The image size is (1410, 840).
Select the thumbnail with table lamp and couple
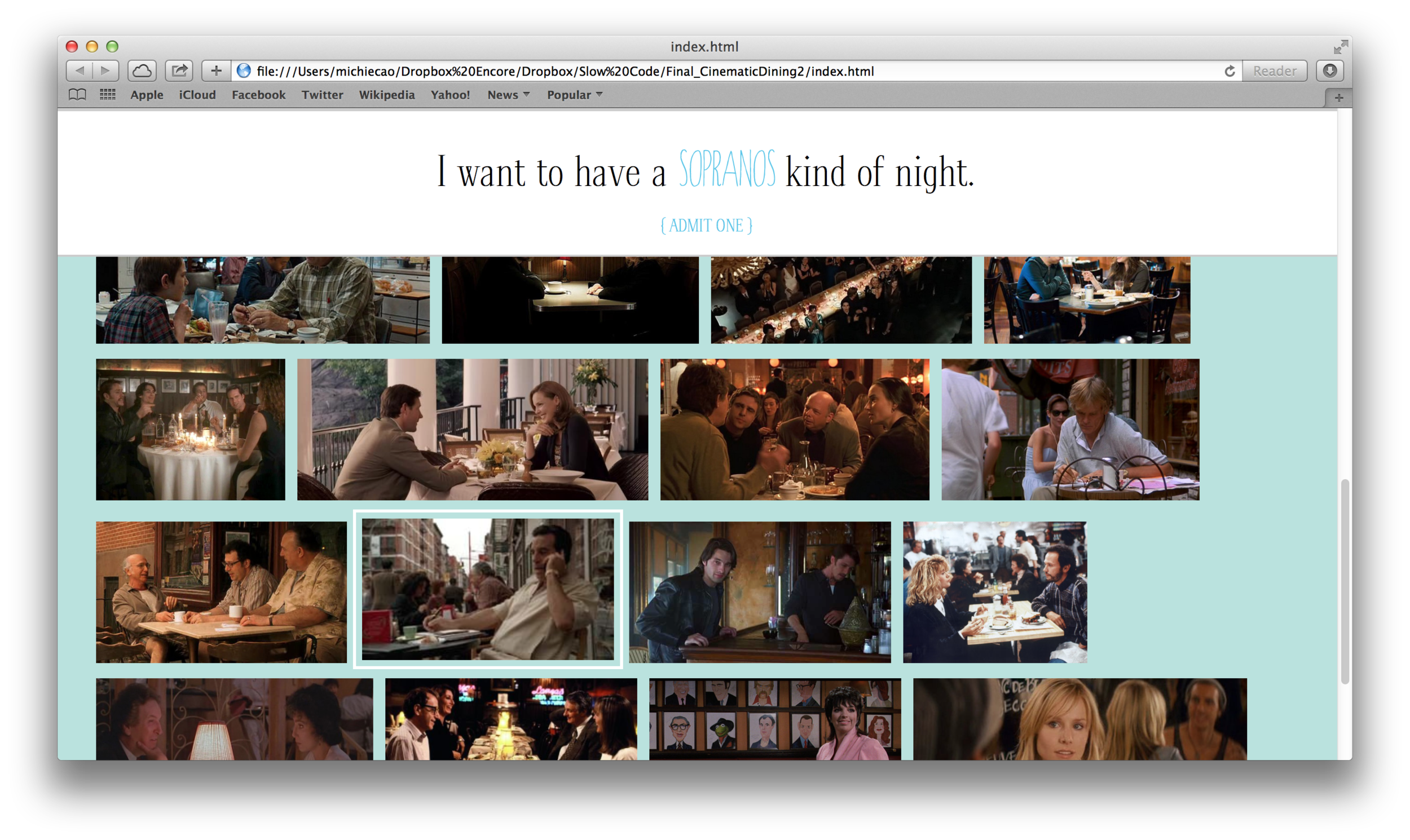tap(235, 719)
